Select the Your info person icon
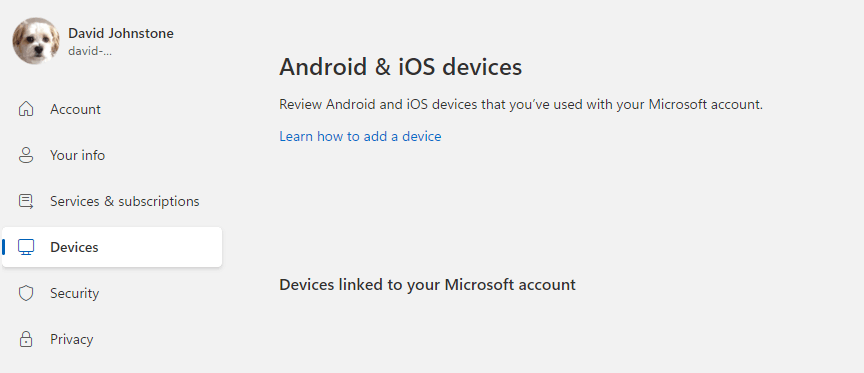This screenshot has width=864, height=373. point(26,155)
